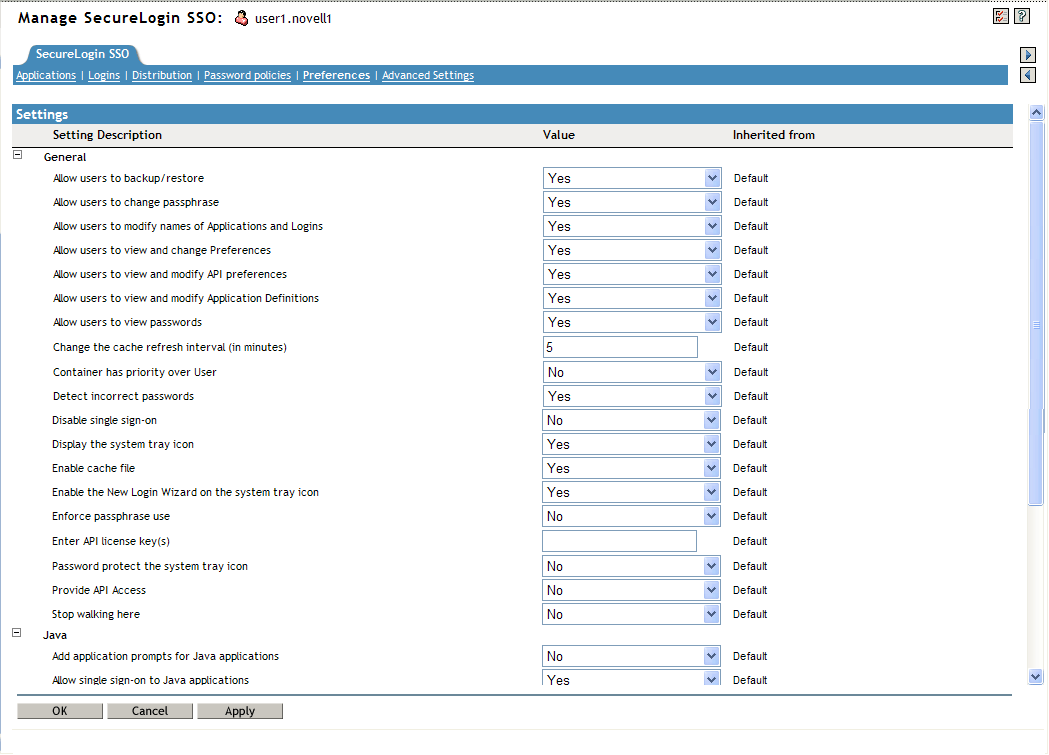Image resolution: width=1049 pixels, height=755 pixels.
Task: Click the OK button
Action: (59, 710)
